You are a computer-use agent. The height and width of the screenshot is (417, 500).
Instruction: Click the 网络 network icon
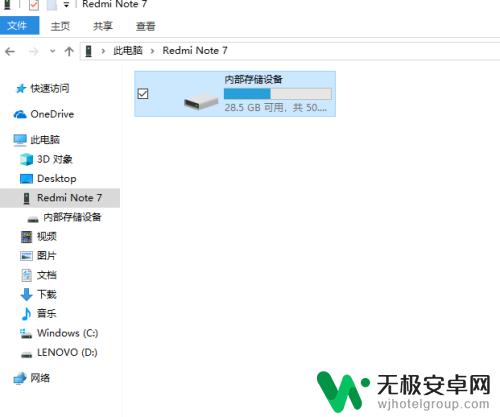[20, 378]
